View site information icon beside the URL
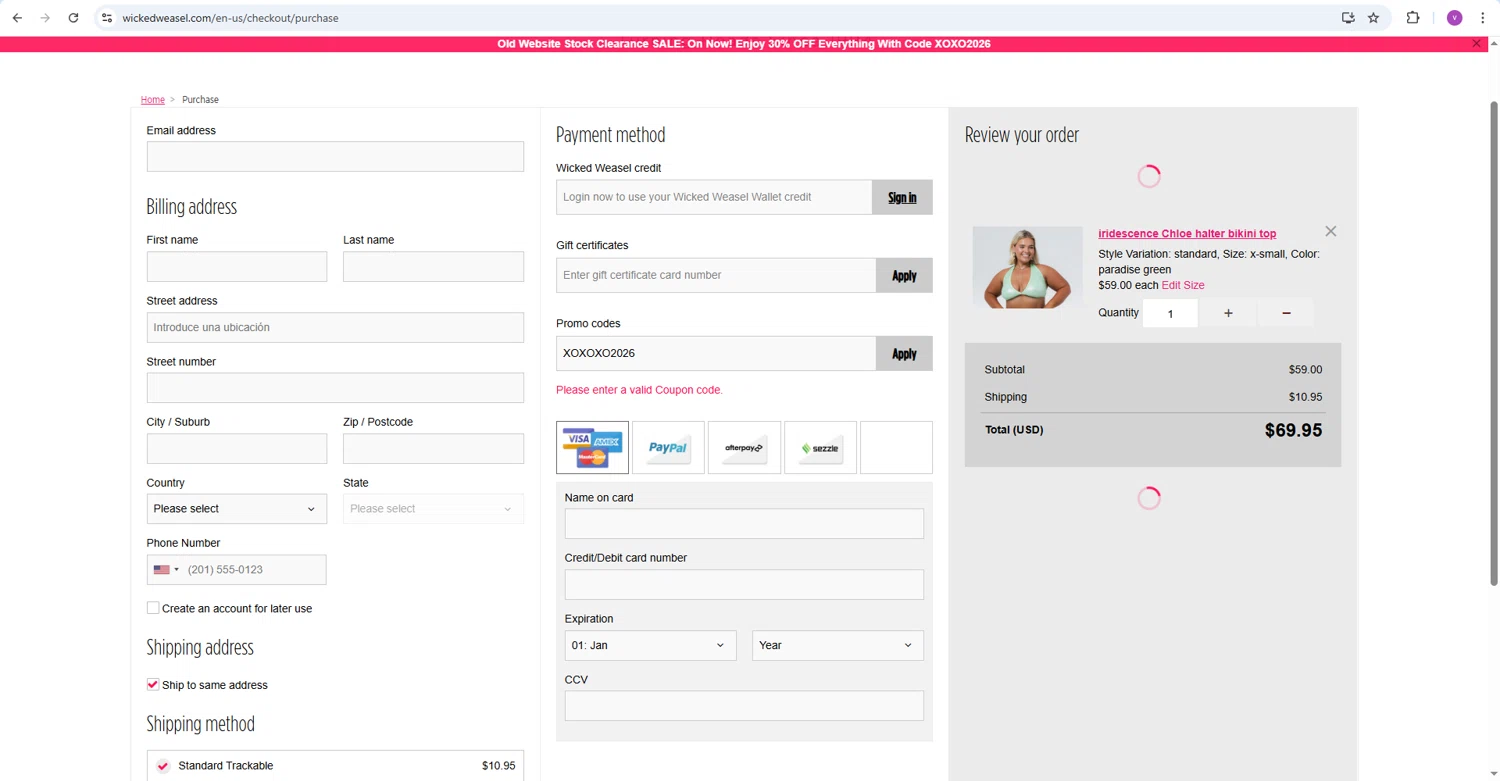Image resolution: width=1500 pixels, height=781 pixels. coord(107,18)
